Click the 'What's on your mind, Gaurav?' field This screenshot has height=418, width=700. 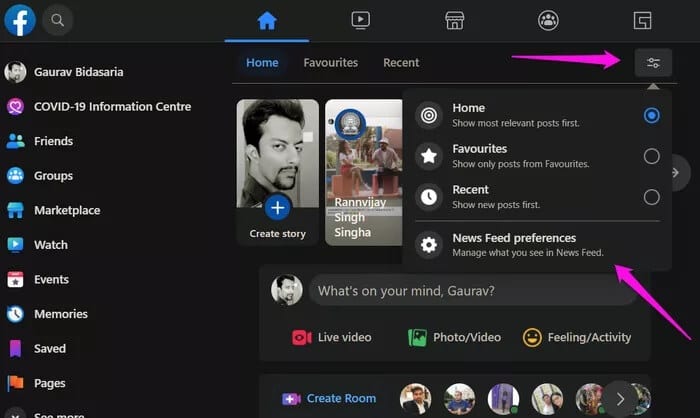[x=473, y=291]
